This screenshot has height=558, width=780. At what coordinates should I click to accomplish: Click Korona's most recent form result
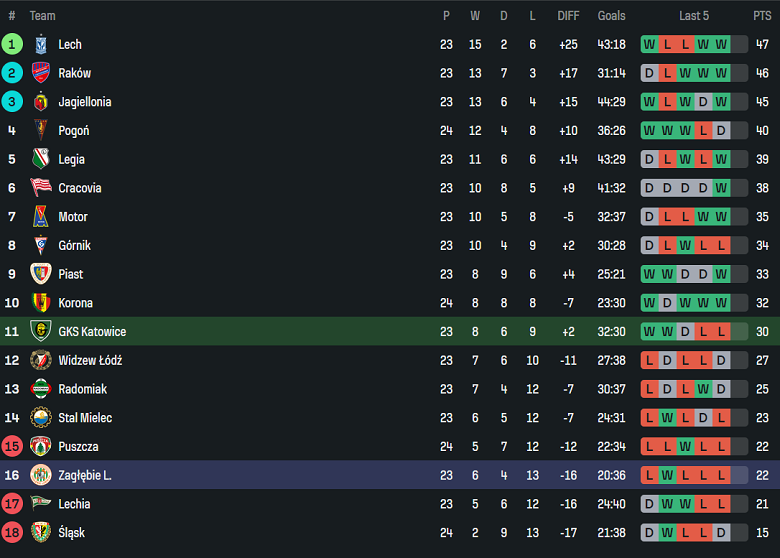point(721,303)
